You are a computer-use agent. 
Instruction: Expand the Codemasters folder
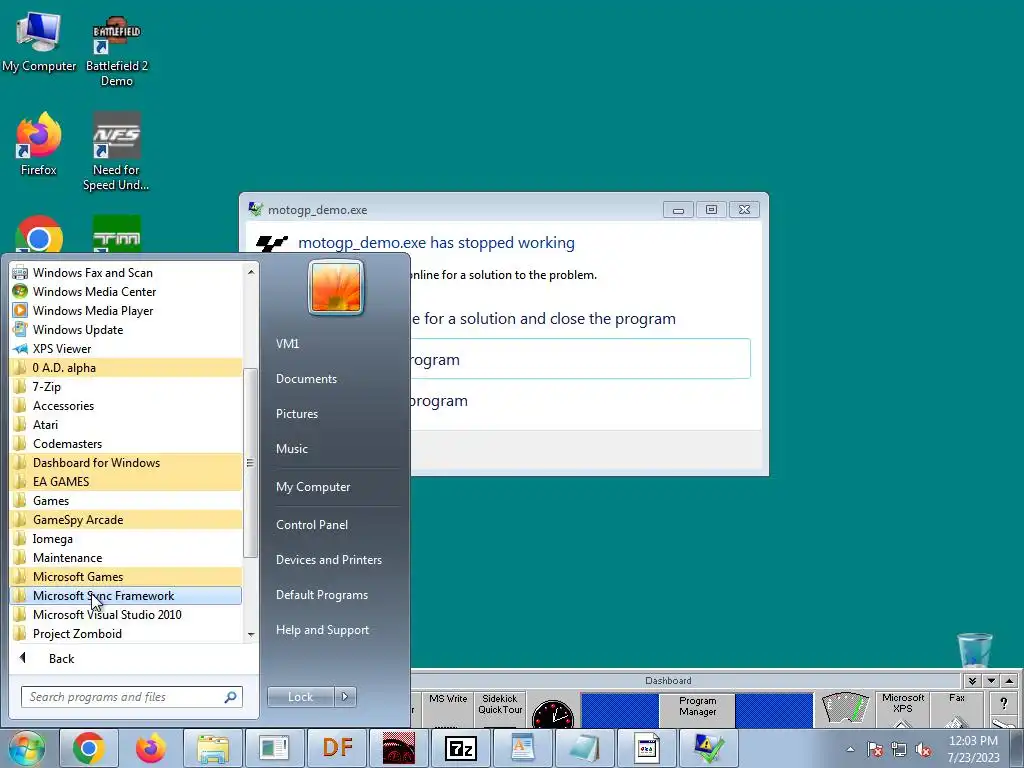click(126, 443)
